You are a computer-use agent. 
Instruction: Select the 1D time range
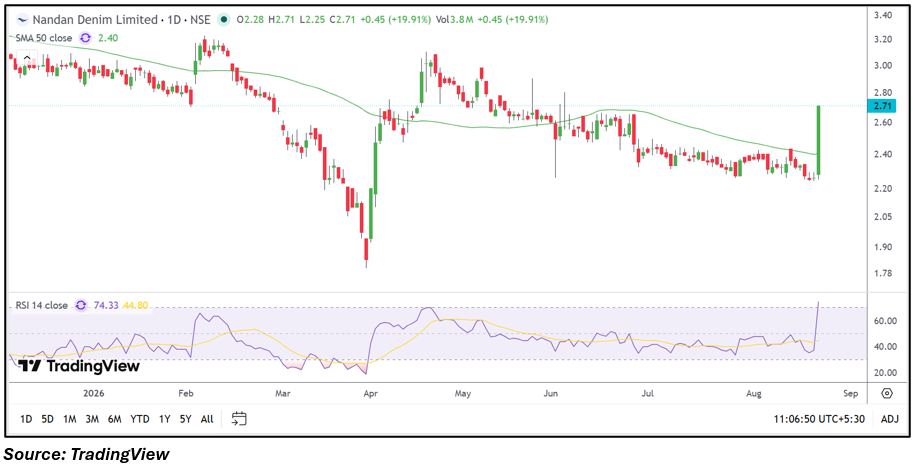26,419
